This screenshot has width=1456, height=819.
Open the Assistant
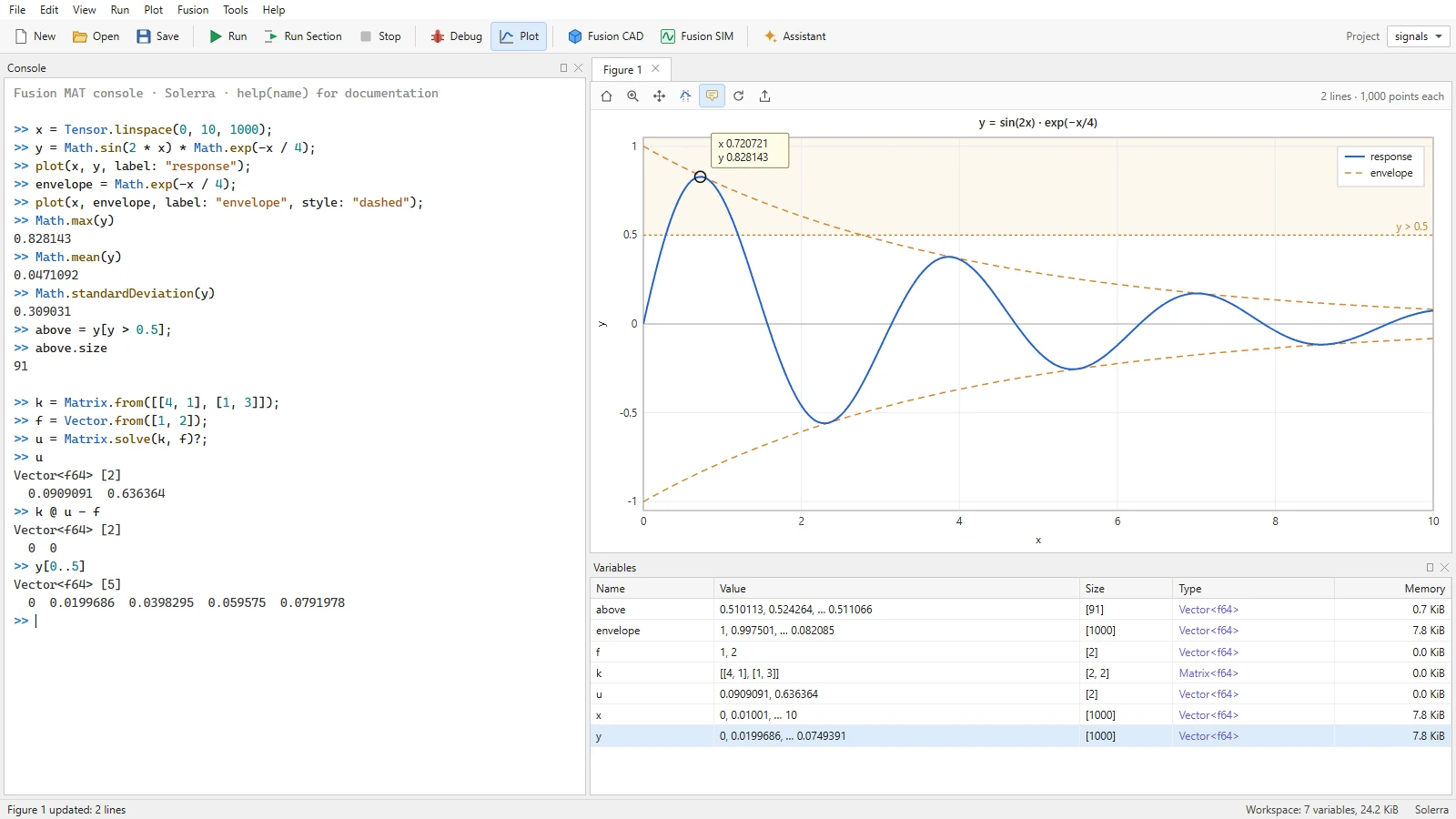coord(794,36)
